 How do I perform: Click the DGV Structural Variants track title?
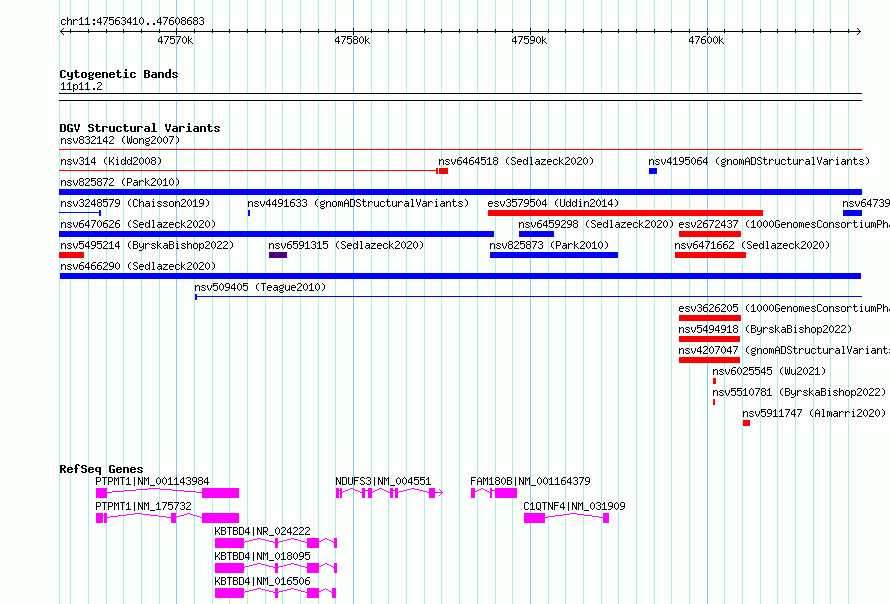coord(140,128)
